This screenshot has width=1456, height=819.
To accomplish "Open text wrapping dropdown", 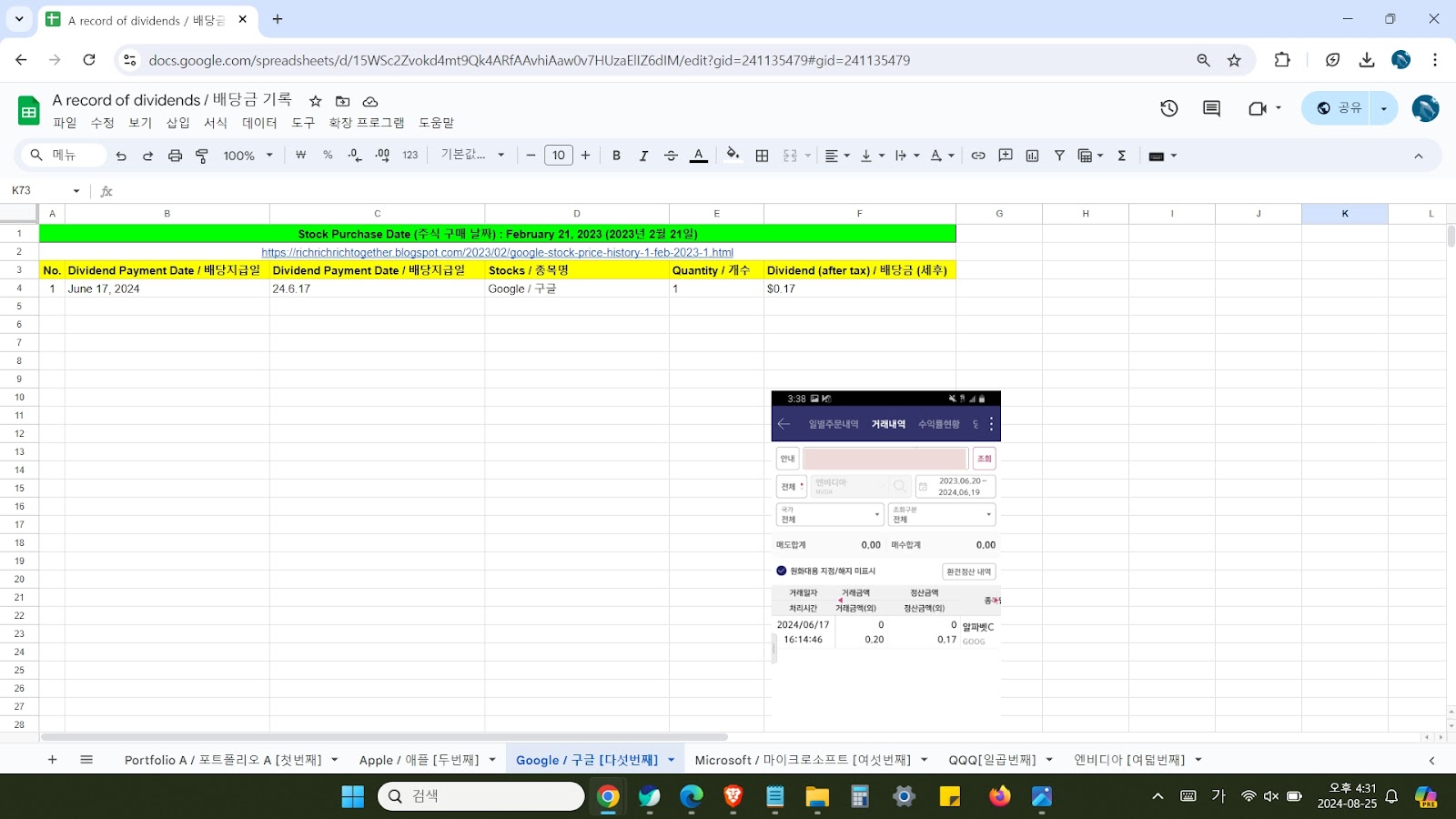I will pos(906,156).
